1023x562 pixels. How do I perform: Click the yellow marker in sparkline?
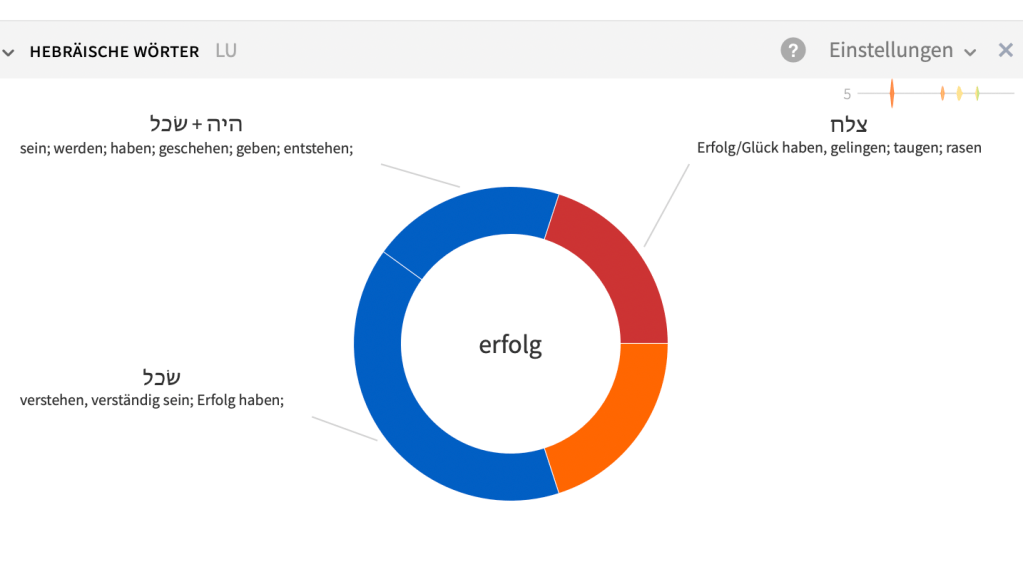pyautogui.click(x=959, y=93)
